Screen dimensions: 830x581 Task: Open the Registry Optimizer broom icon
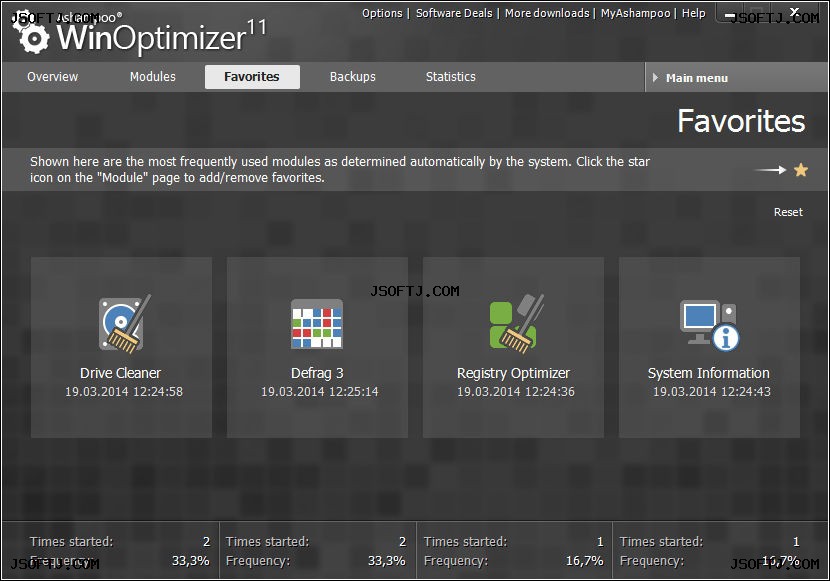(x=516, y=324)
